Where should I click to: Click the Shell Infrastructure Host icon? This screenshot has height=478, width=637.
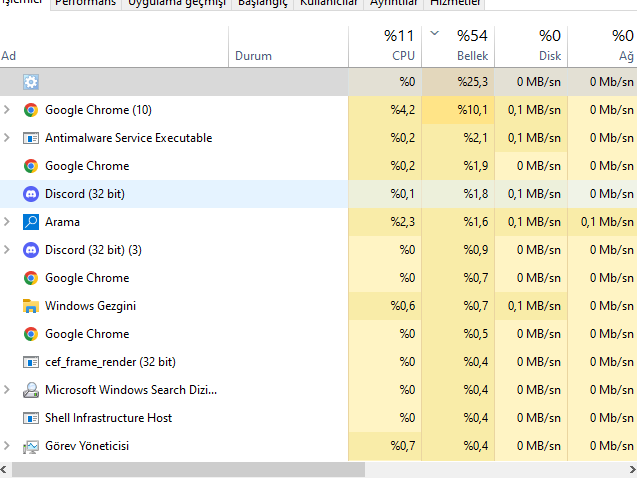point(31,418)
